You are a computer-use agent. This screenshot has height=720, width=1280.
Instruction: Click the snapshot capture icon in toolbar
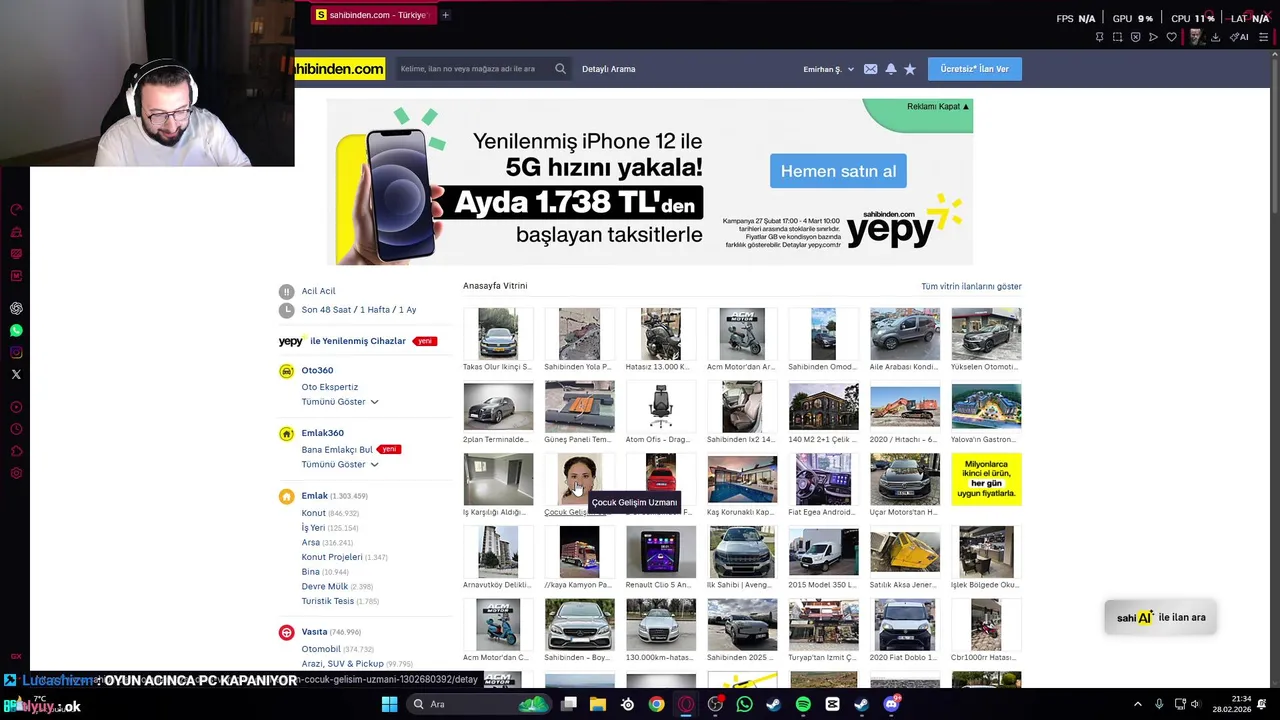tap(1117, 37)
